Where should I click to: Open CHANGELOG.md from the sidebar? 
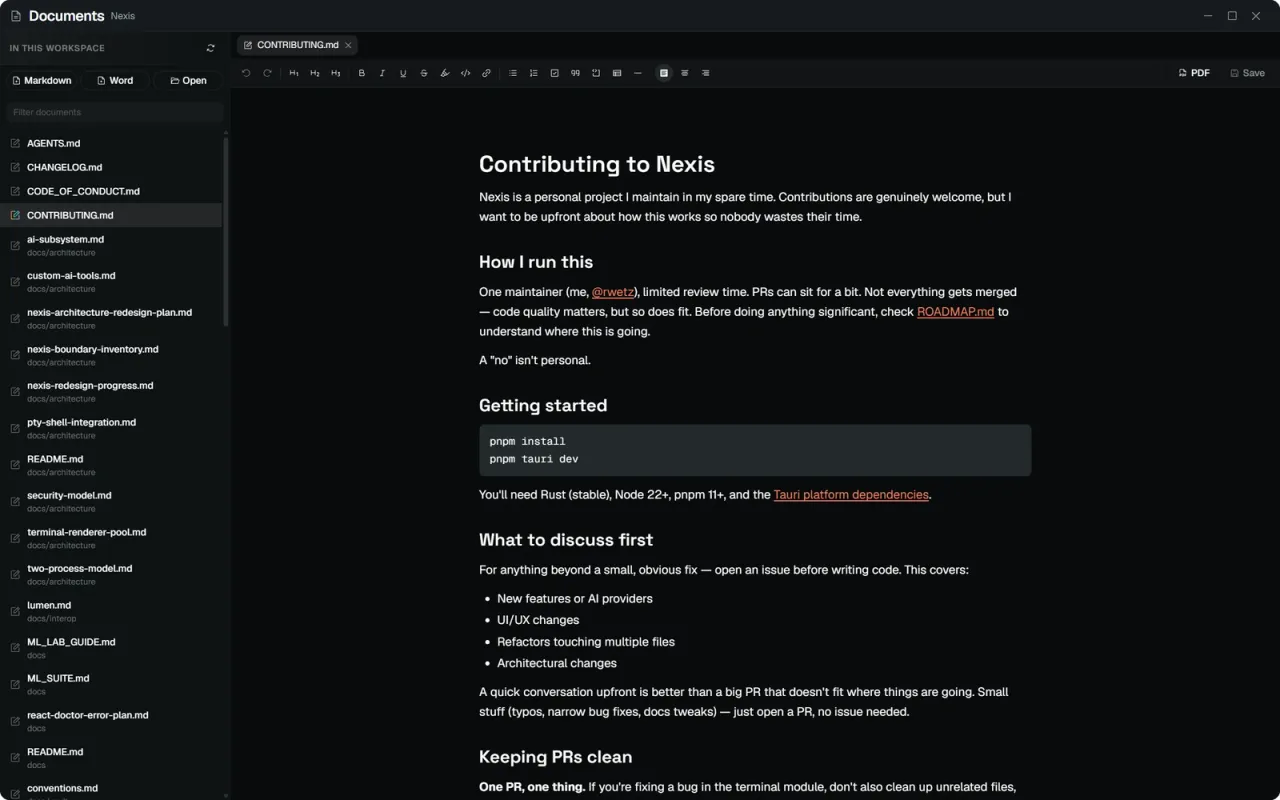tap(111, 167)
